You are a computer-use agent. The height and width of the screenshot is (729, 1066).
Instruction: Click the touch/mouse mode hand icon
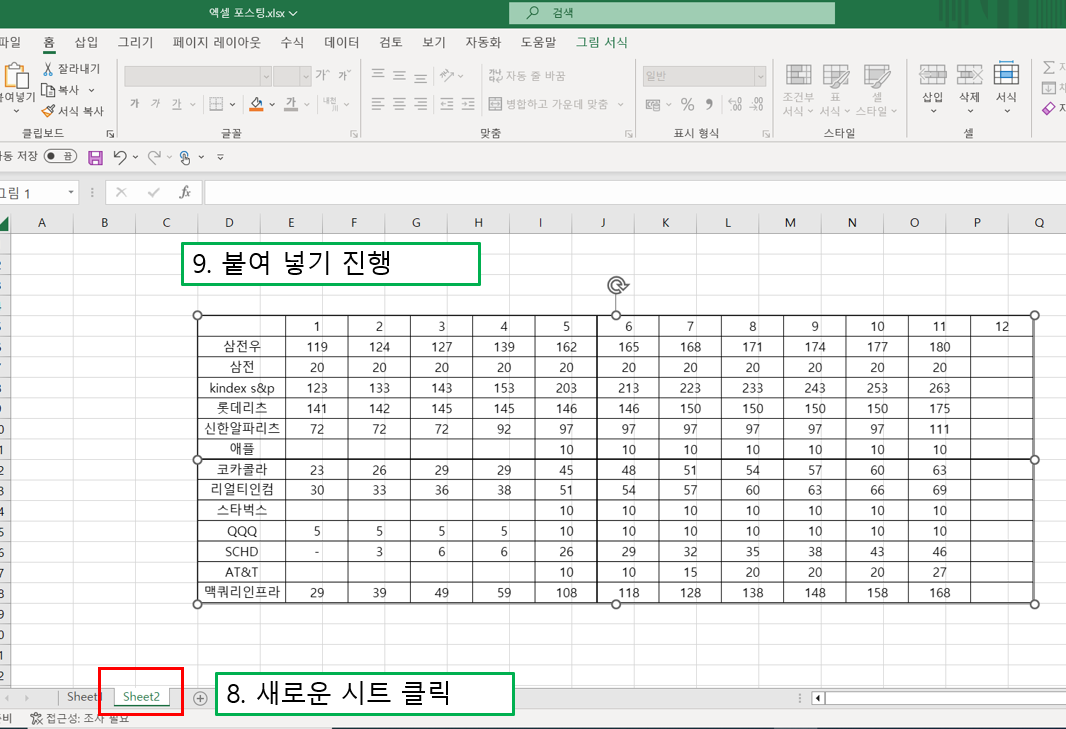pos(185,158)
